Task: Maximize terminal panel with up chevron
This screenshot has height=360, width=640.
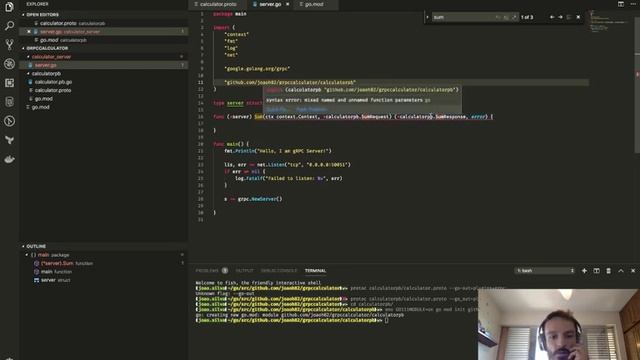Action: [x=621, y=271]
